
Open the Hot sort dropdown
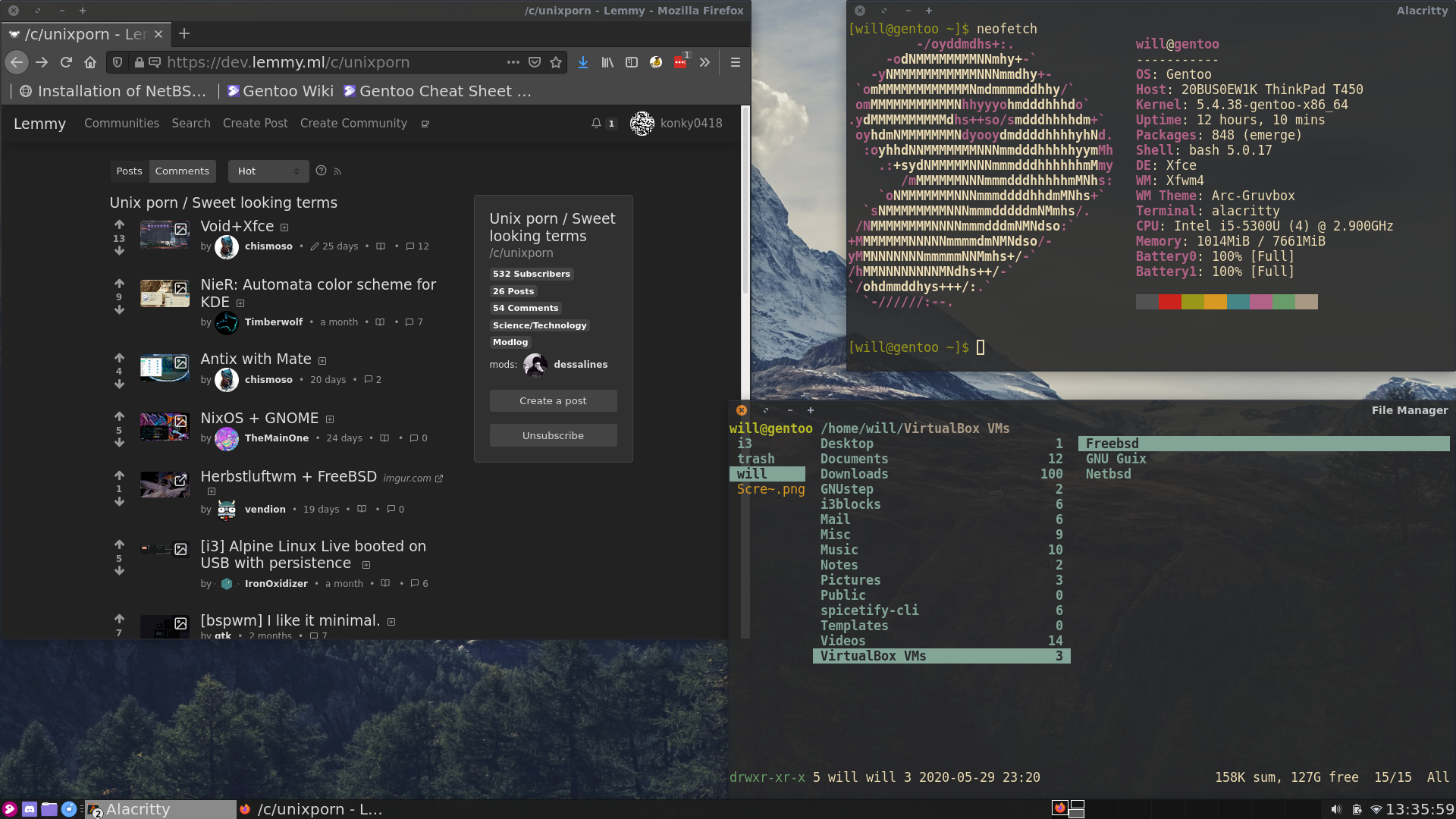(268, 171)
